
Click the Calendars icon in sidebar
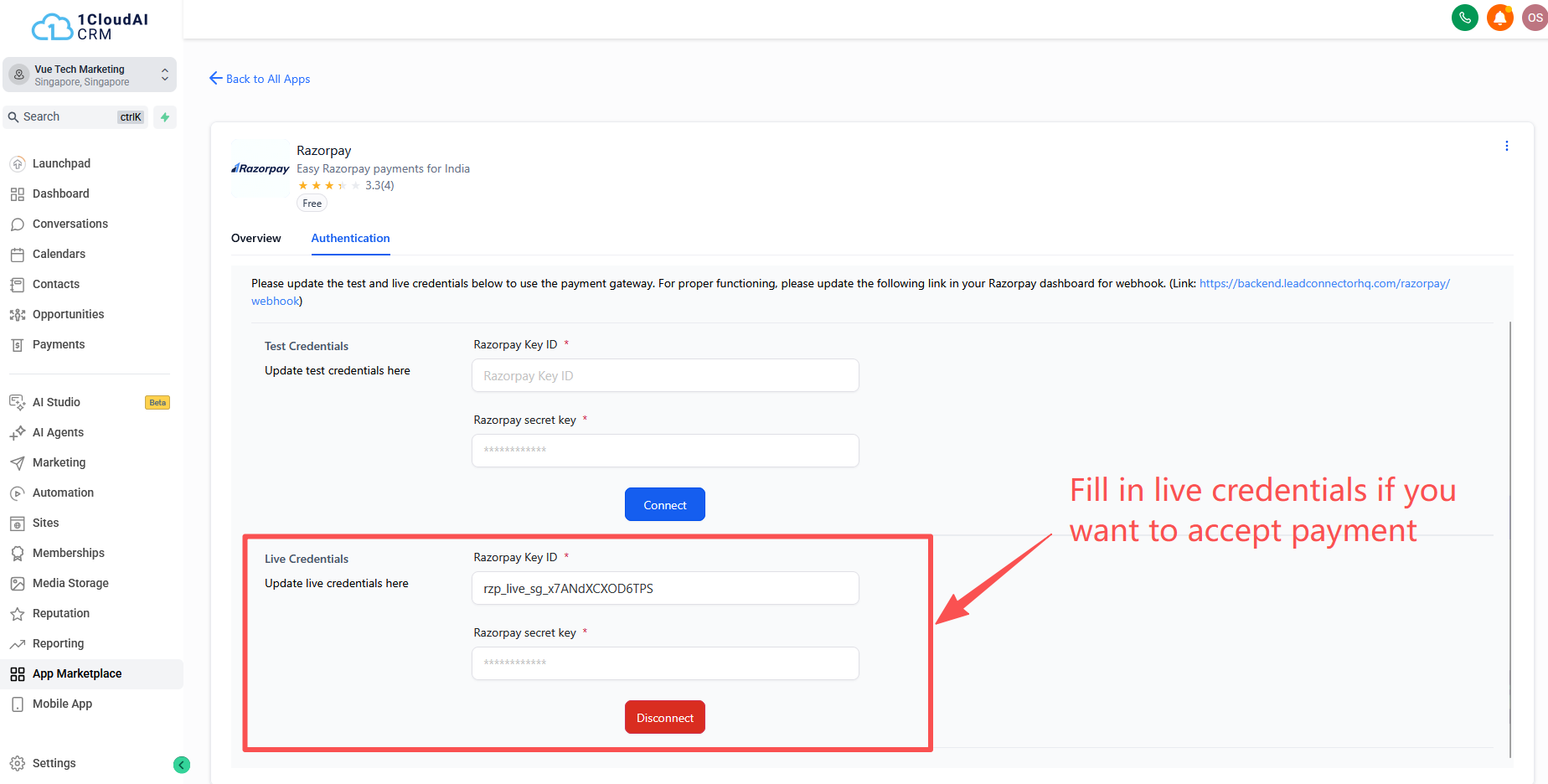18,254
